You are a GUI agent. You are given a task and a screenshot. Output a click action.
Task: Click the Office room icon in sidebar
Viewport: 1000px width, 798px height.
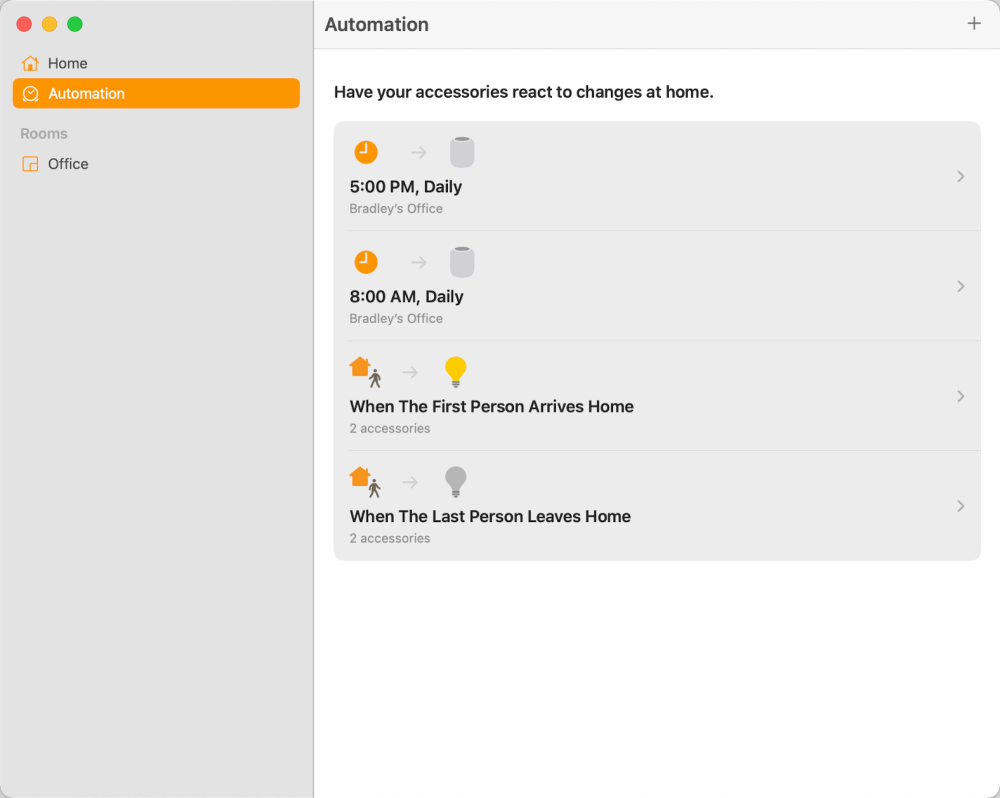(x=31, y=164)
